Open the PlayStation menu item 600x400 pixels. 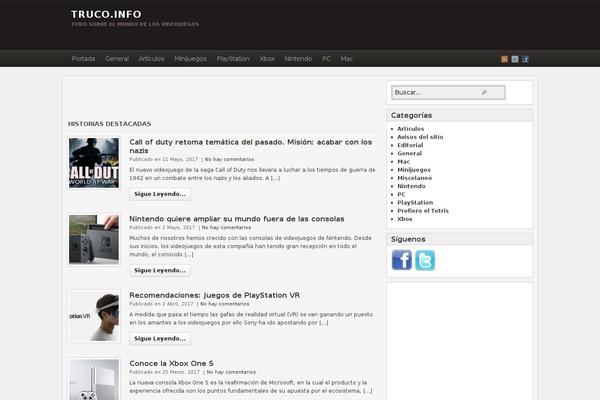point(233,59)
